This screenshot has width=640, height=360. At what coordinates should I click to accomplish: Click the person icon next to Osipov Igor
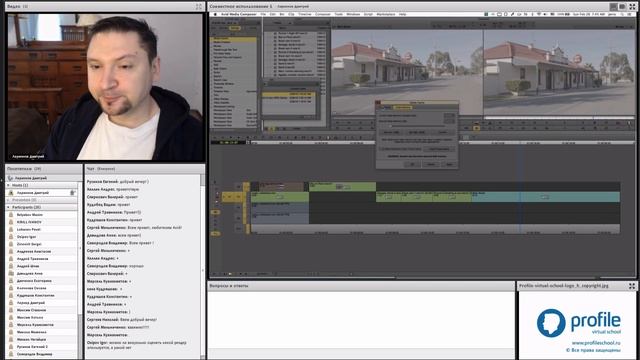tap(11, 237)
